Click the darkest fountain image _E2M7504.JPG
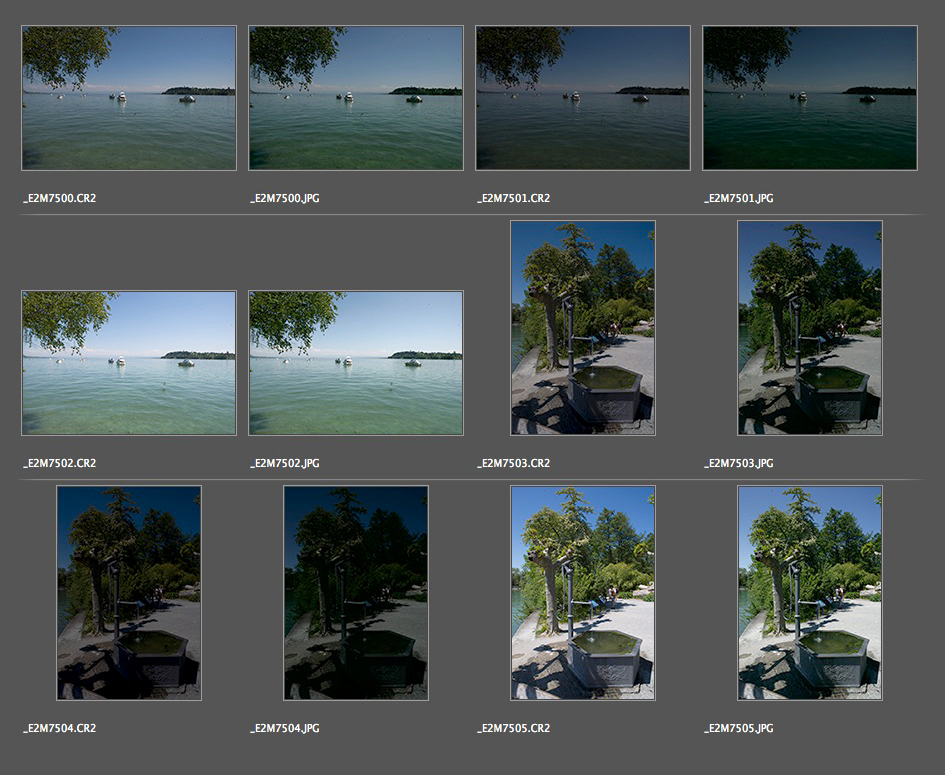 click(356, 593)
